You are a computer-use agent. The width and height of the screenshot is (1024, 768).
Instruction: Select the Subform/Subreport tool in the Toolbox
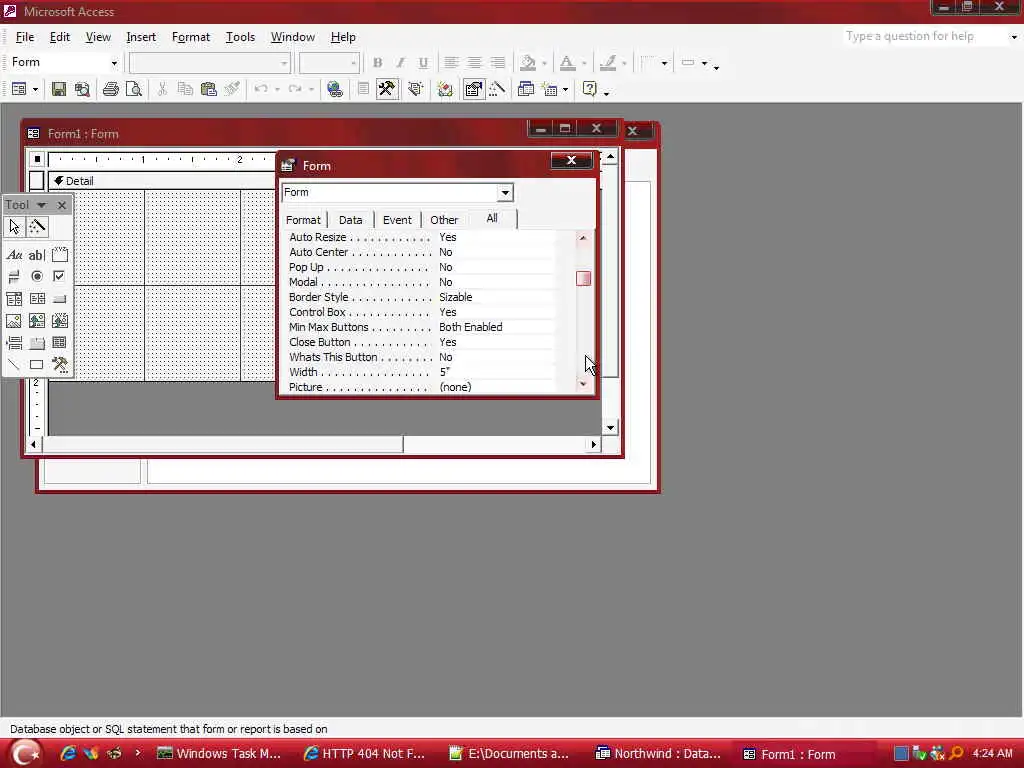[x=59, y=343]
